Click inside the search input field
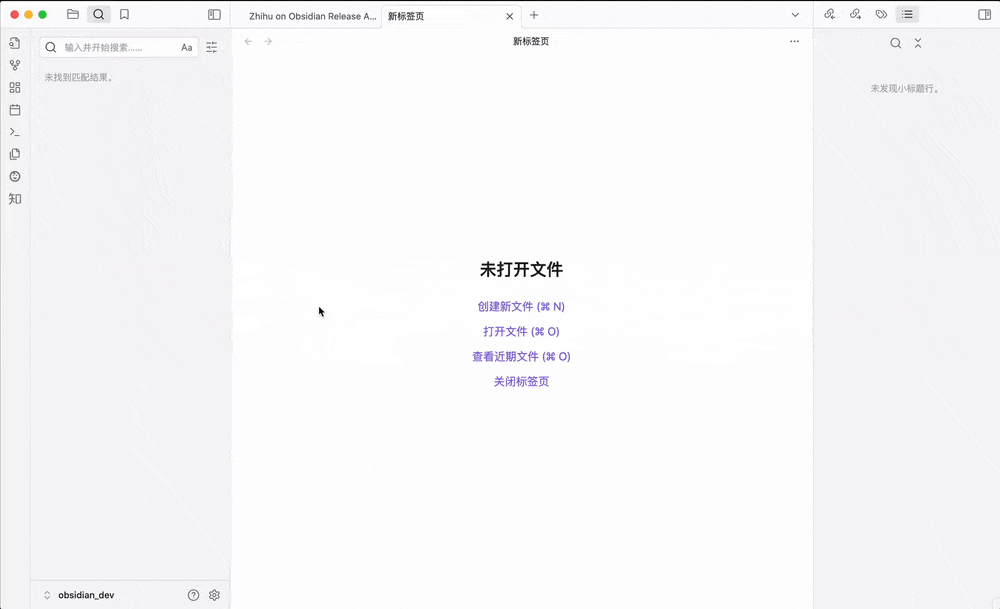The image size is (1000, 609). 110,46
